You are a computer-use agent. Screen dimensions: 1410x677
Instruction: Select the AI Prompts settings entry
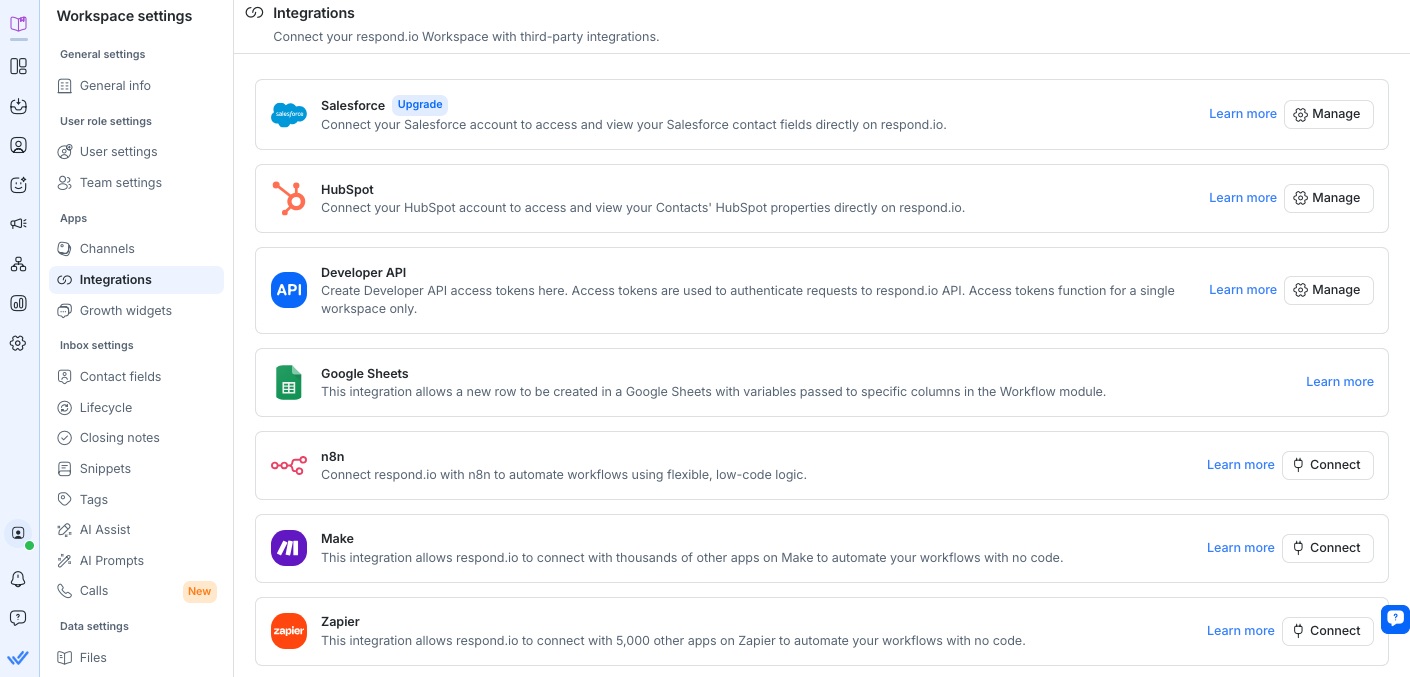pyautogui.click(x=111, y=560)
